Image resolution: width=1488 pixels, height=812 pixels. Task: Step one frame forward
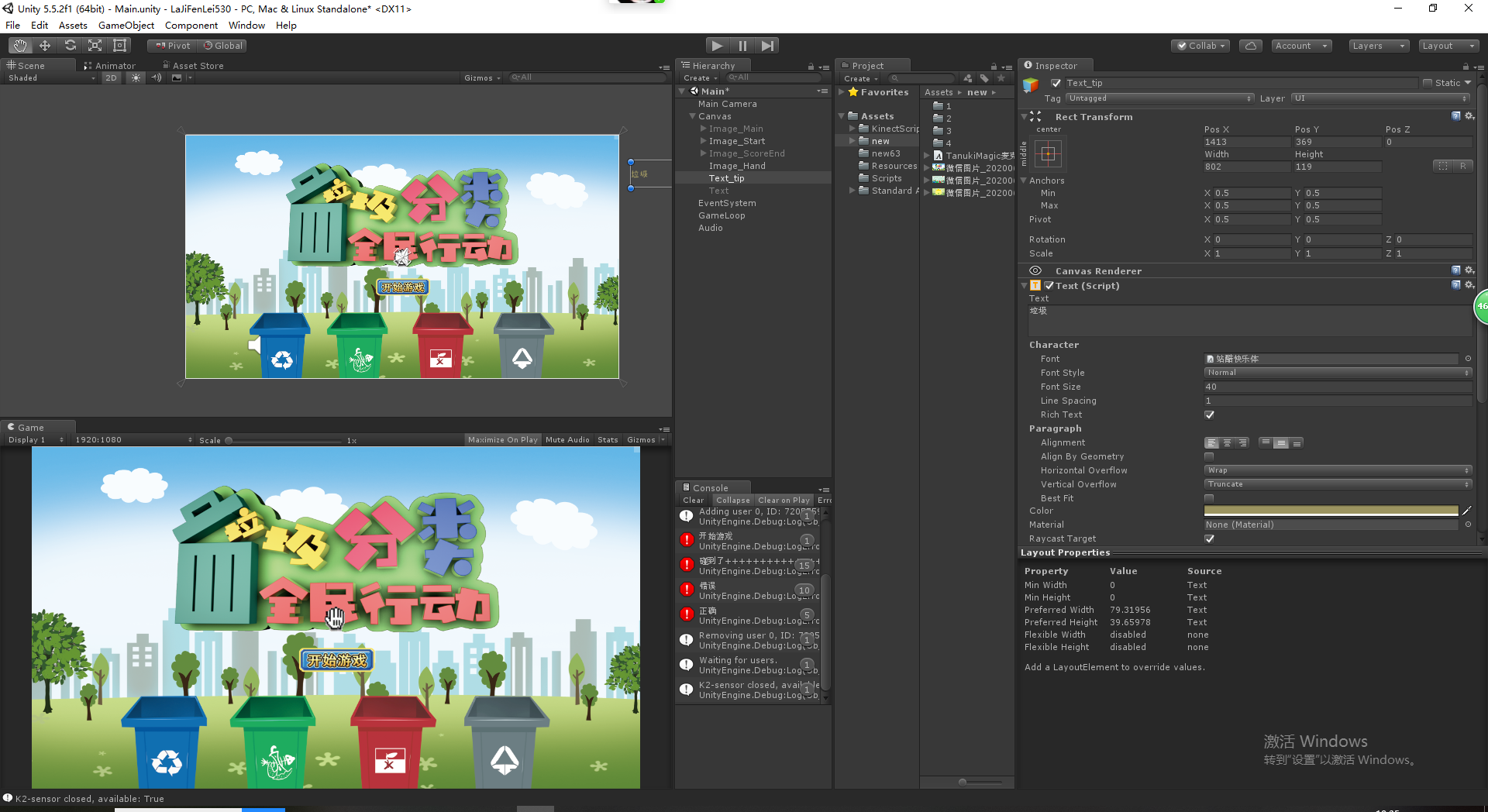(767, 46)
